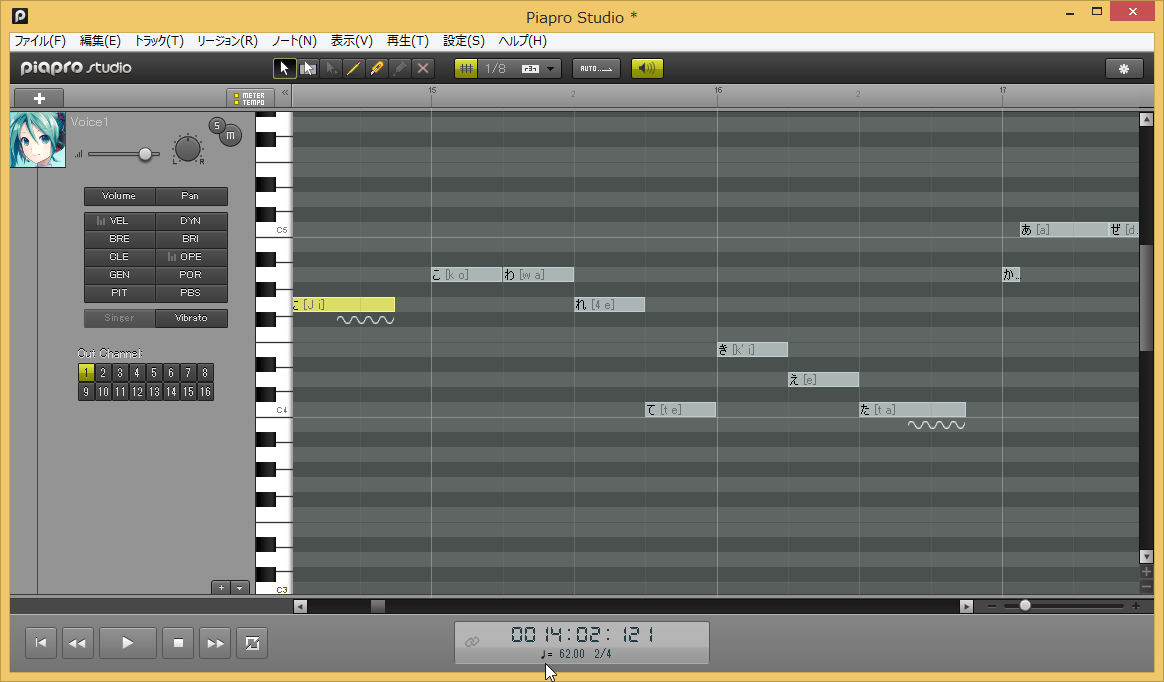Select Out Channel 1
Viewport: 1164px width, 682px height.
[86, 373]
